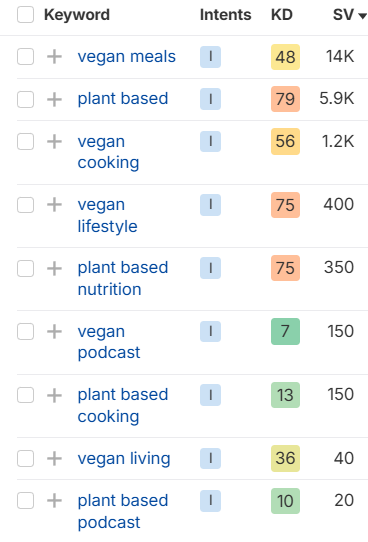
Task: Add vegan lifestyle using its plus icon
Action: click(x=54, y=205)
